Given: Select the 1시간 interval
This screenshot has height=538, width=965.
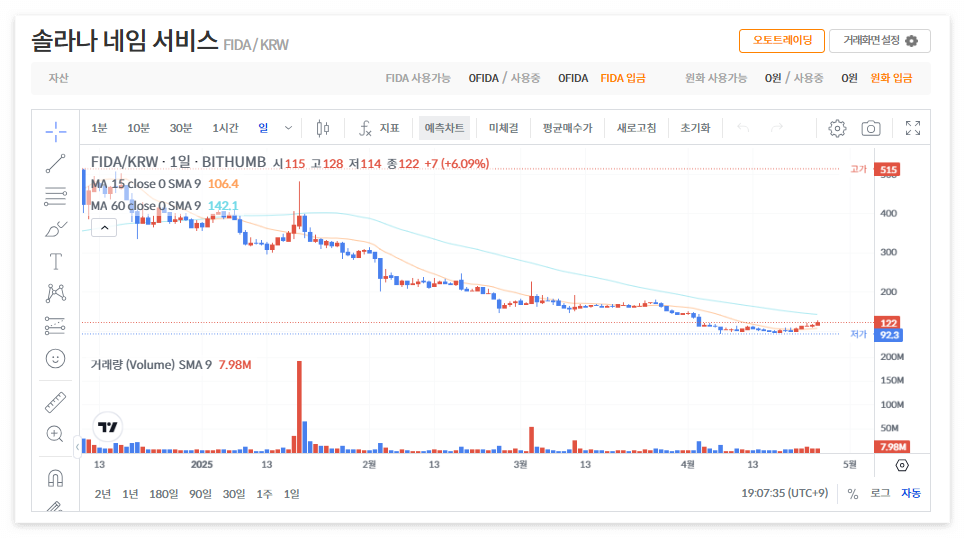Looking at the screenshot, I should point(225,128).
